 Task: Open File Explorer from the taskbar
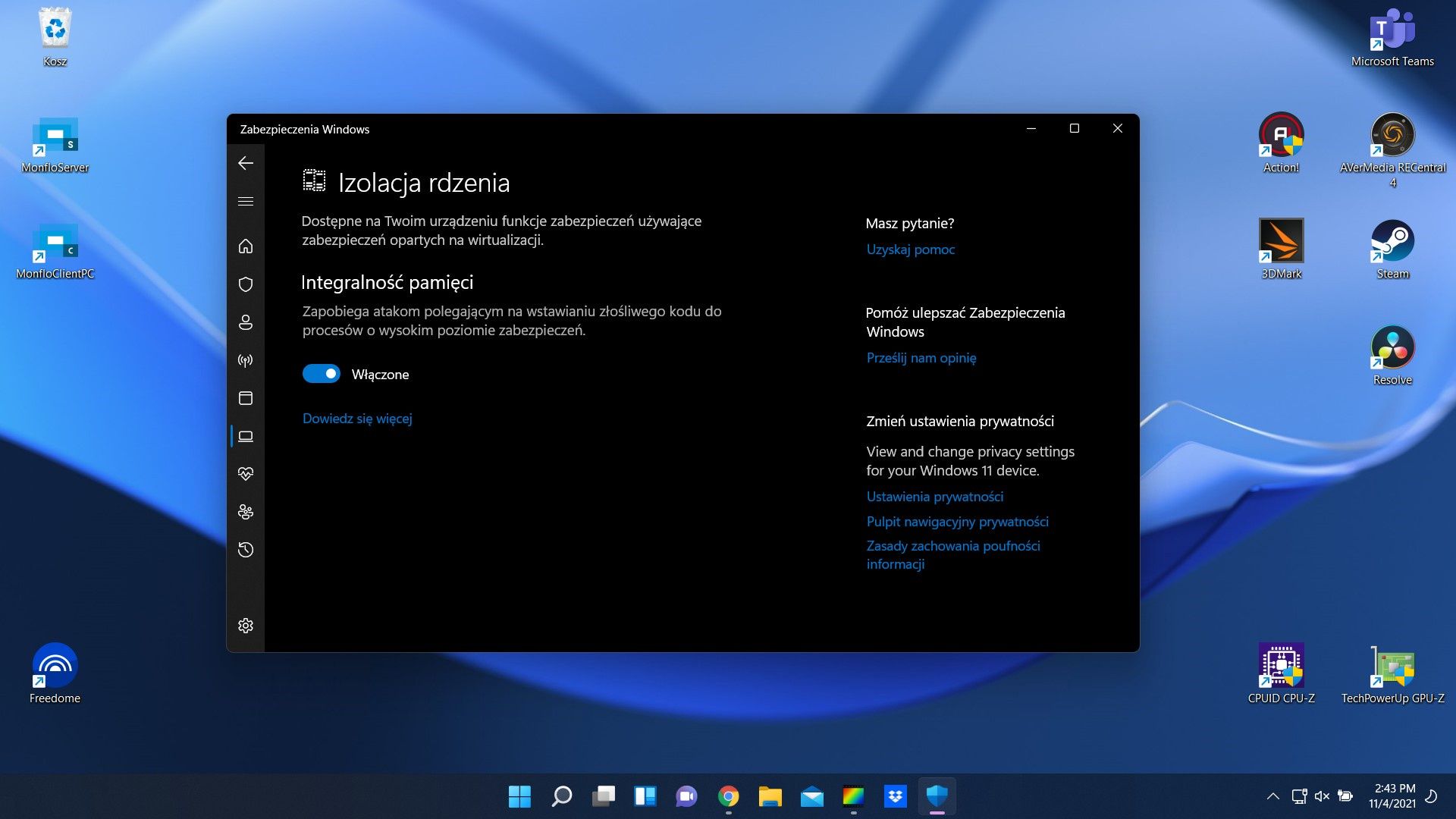tap(770, 796)
